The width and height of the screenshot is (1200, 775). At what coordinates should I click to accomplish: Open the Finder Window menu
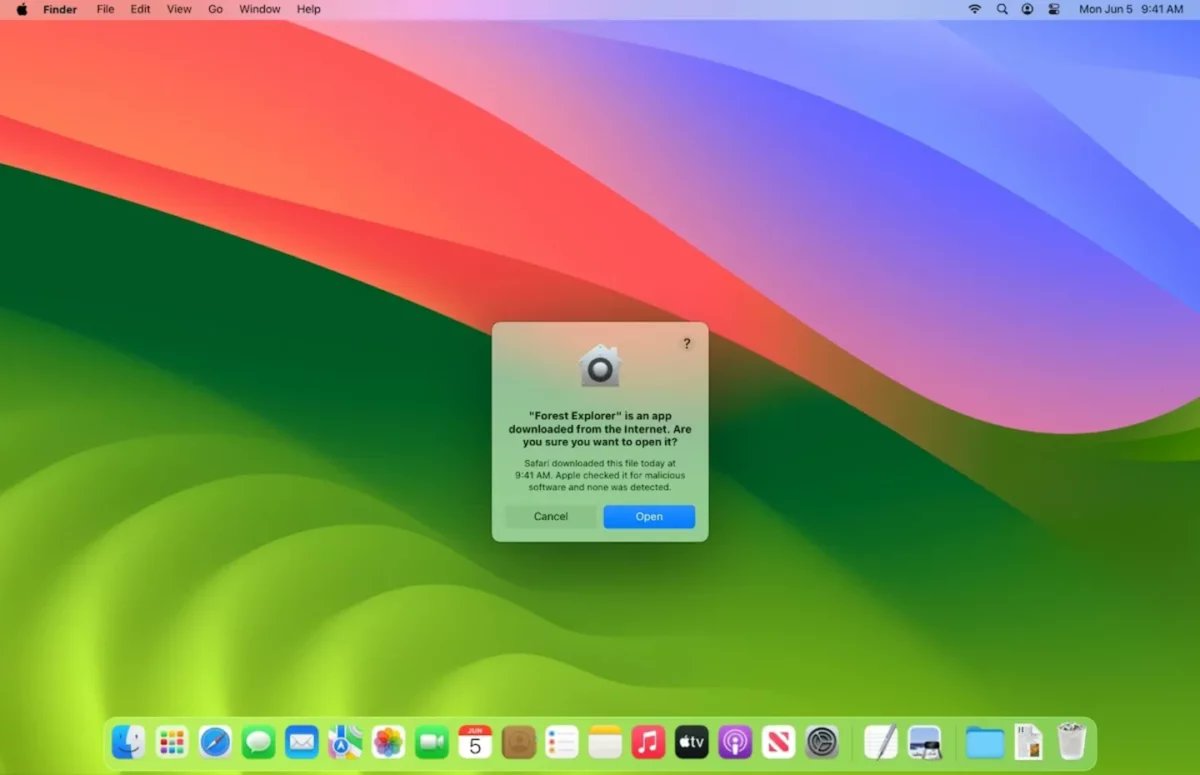(259, 9)
